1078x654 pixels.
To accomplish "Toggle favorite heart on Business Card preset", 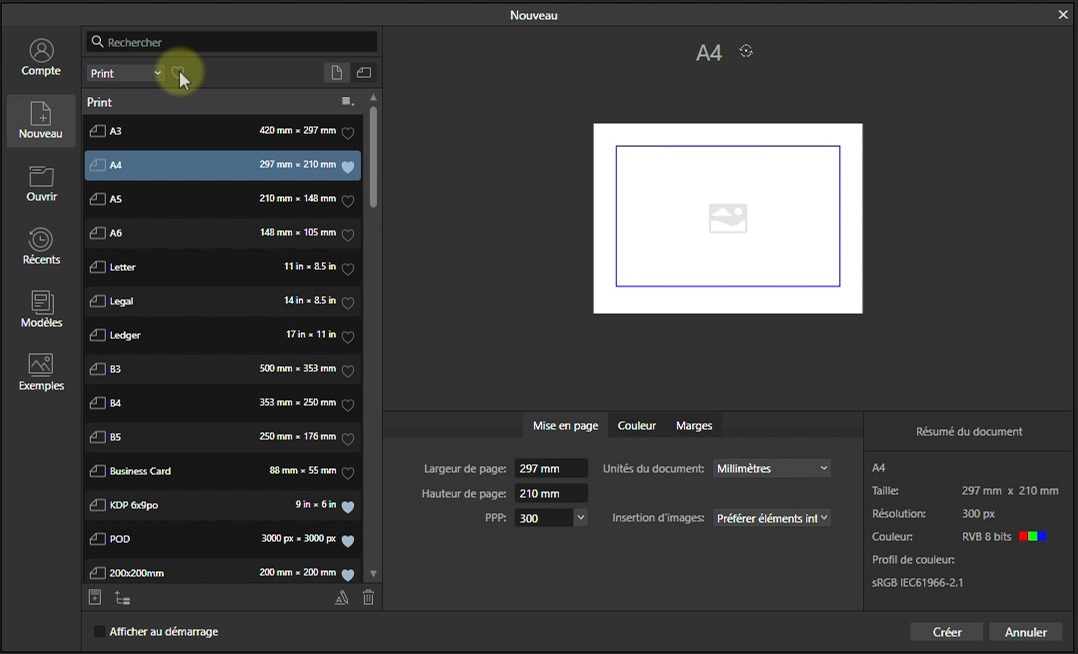I will [348, 473].
